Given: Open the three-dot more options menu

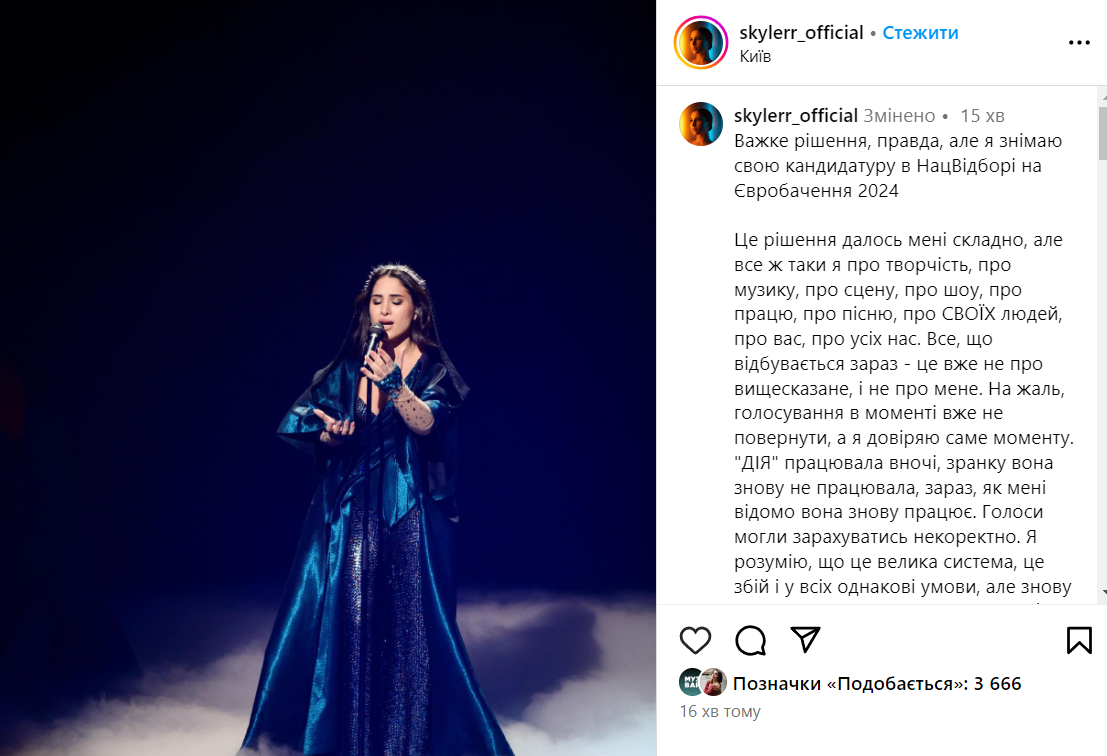Looking at the screenshot, I should coord(1079,43).
